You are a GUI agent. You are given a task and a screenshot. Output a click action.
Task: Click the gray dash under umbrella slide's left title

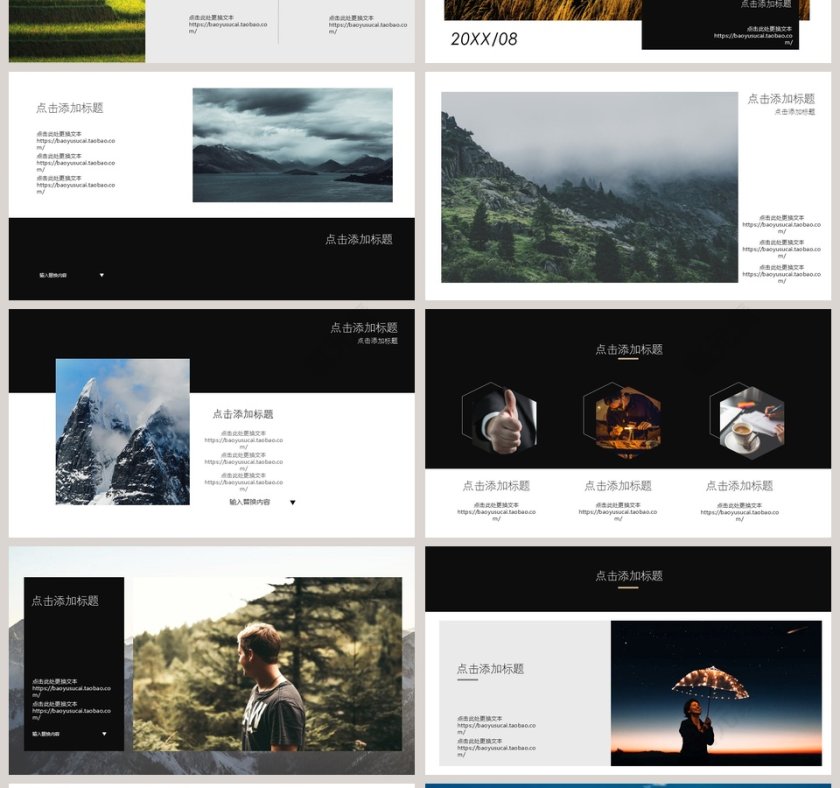467,680
